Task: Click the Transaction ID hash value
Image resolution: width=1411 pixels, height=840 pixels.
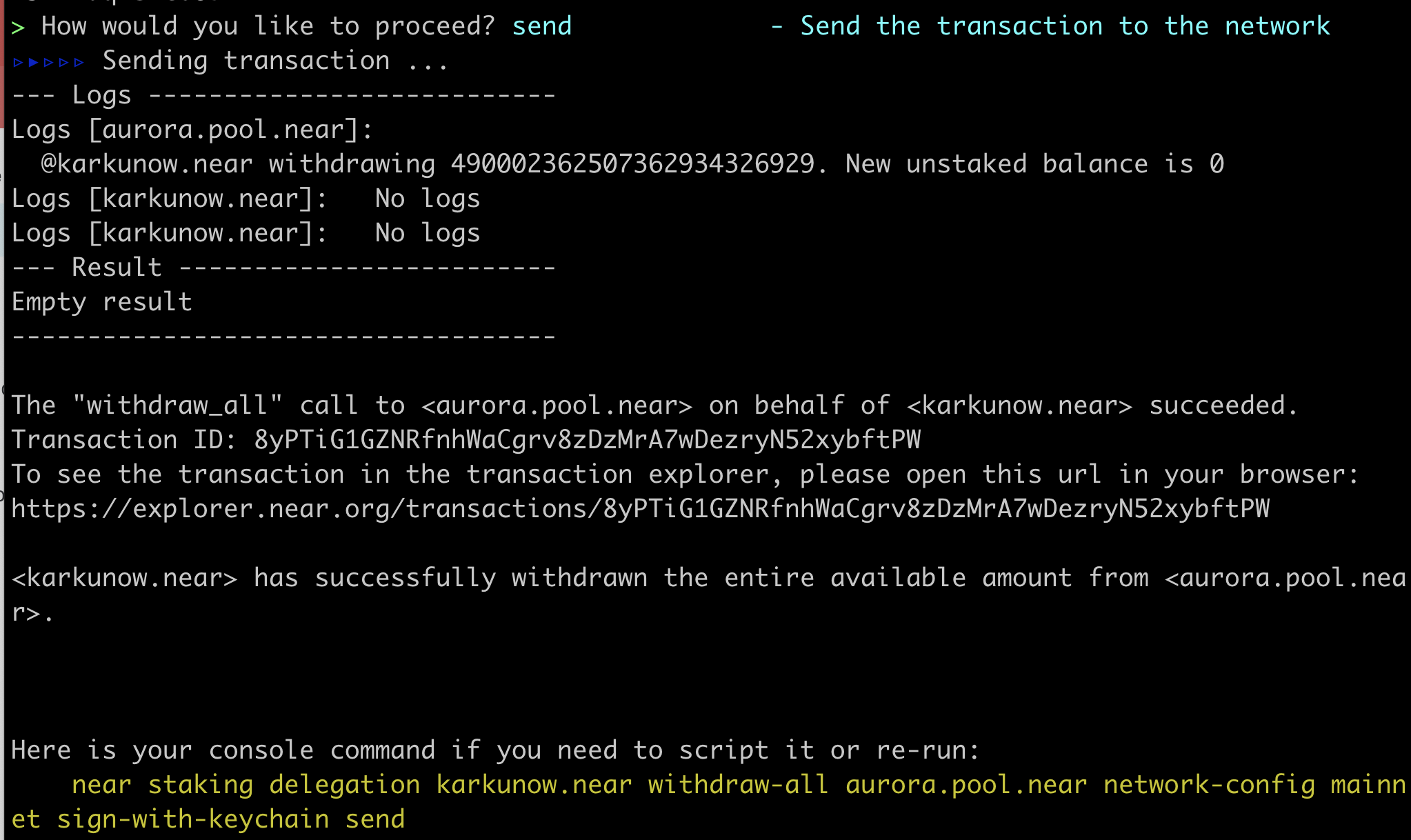Action: point(588,440)
